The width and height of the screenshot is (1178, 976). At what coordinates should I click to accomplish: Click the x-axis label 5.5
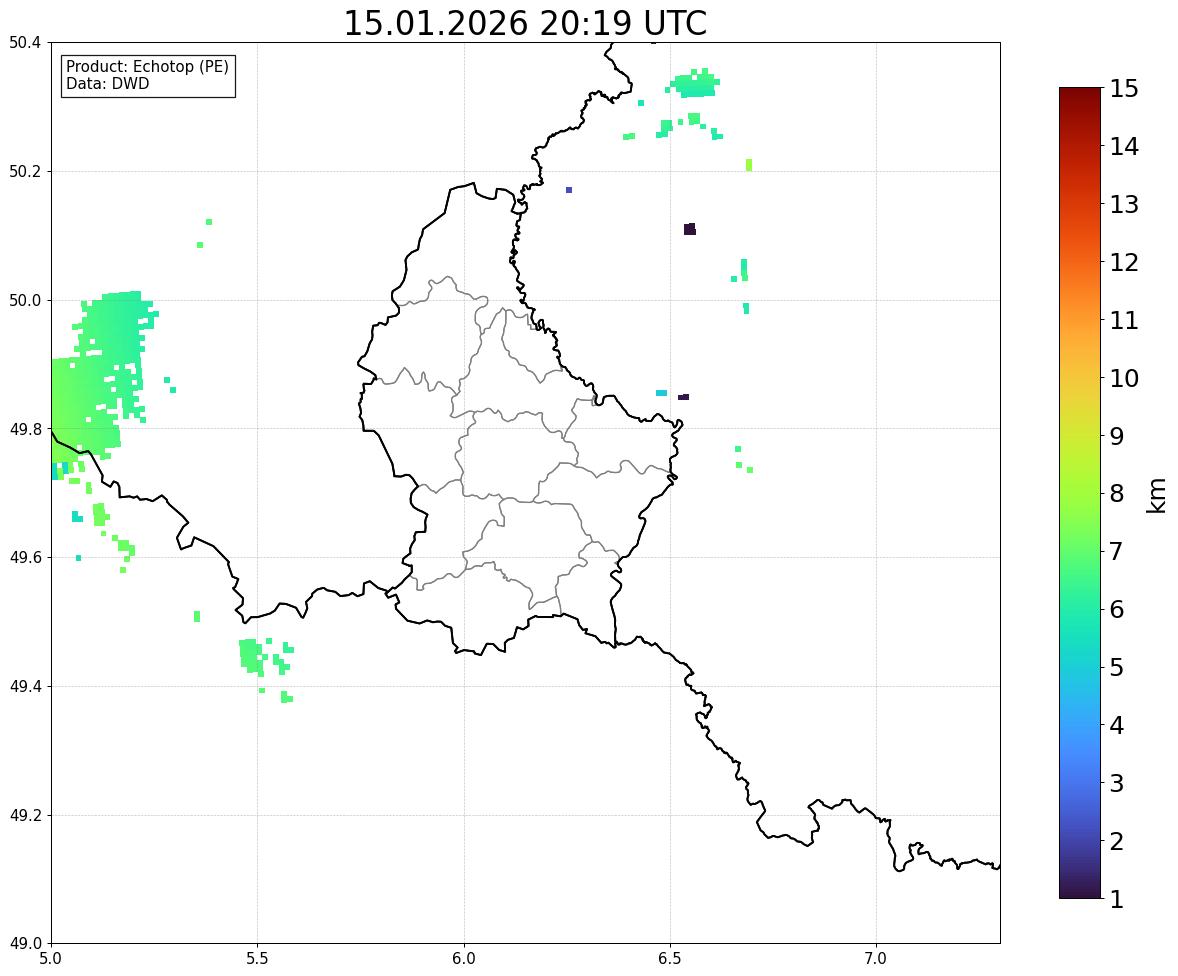click(257, 959)
